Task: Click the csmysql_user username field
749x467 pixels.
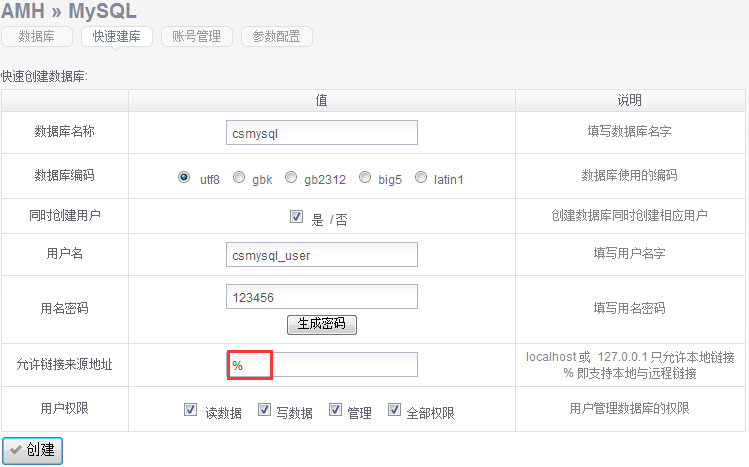Action: click(x=321, y=255)
